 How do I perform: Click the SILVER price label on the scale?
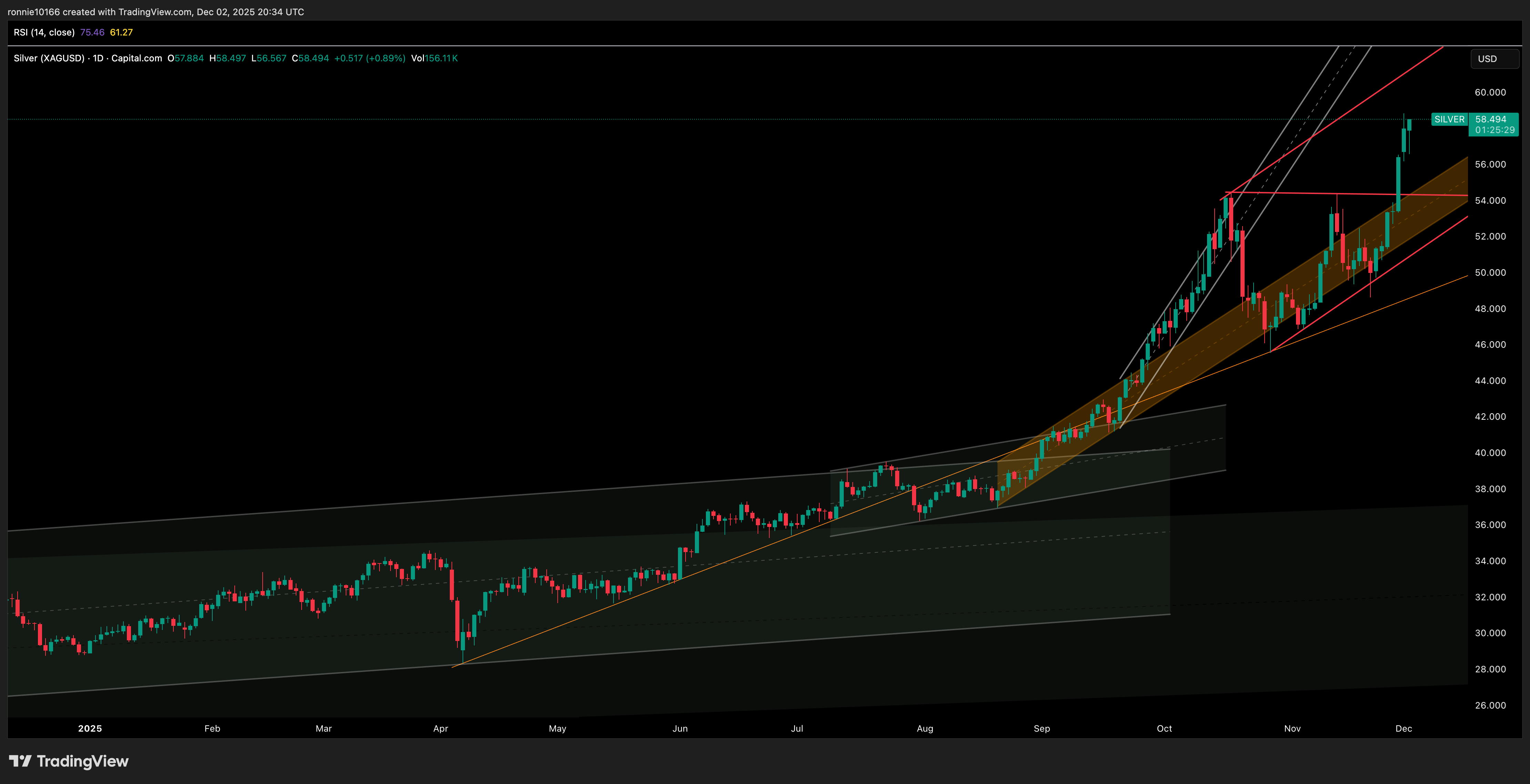tap(1449, 119)
